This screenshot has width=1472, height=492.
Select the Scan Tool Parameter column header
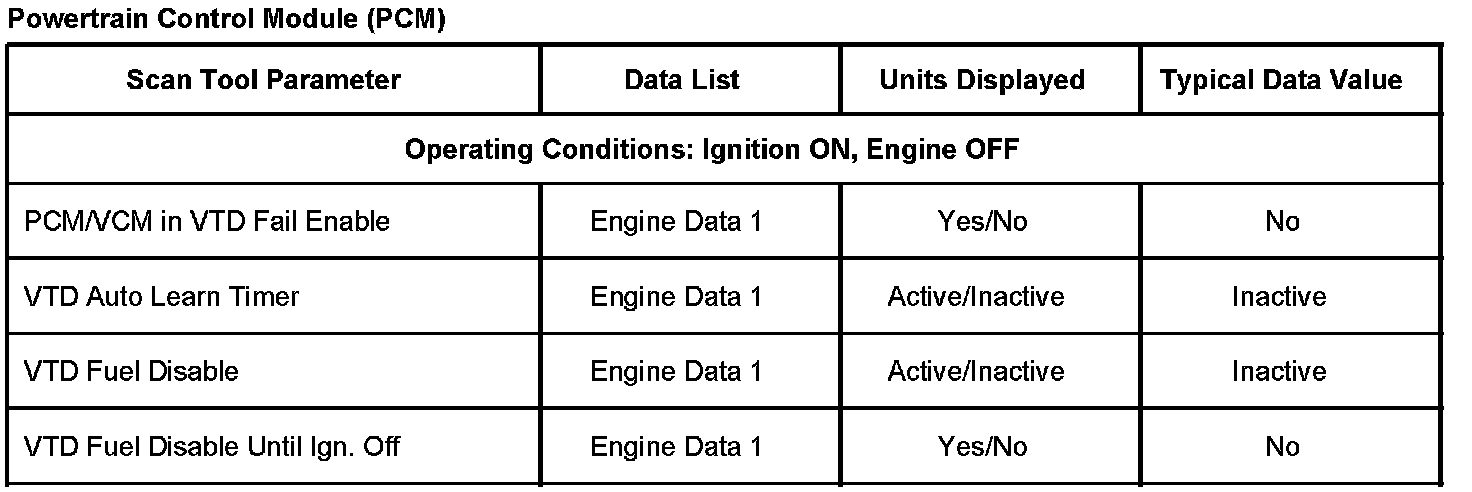coord(263,80)
